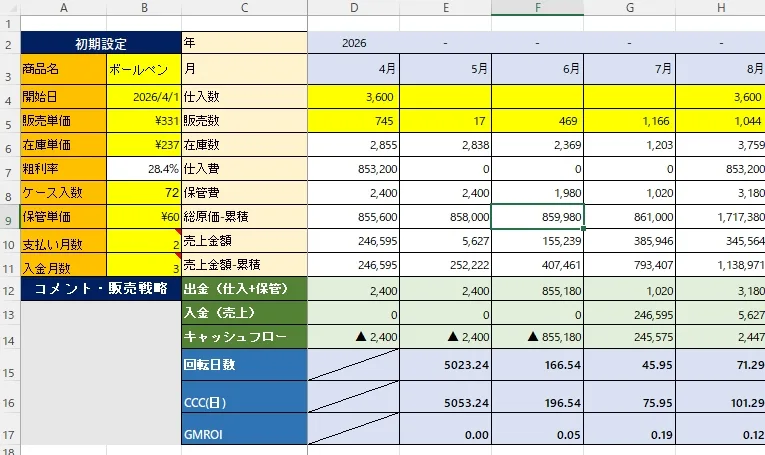The width and height of the screenshot is (765, 455).
Task: Click the 回転日数 row label
Action: tap(244, 365)
